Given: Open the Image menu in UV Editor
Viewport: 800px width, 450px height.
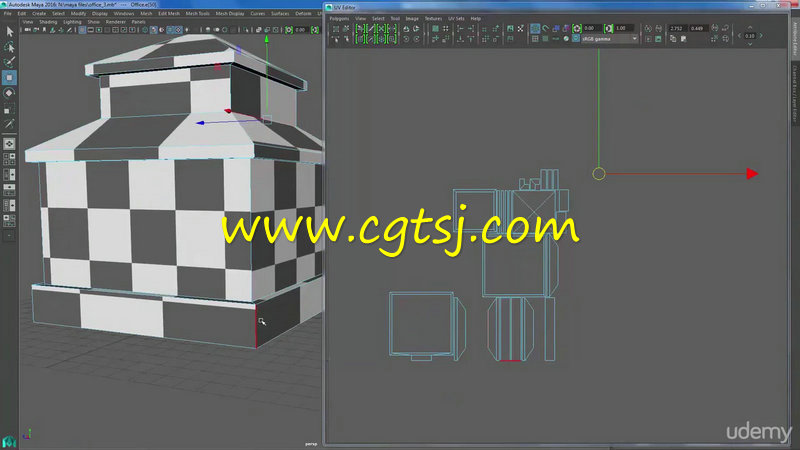Looking at the screenshot, I should coord(412,18).
